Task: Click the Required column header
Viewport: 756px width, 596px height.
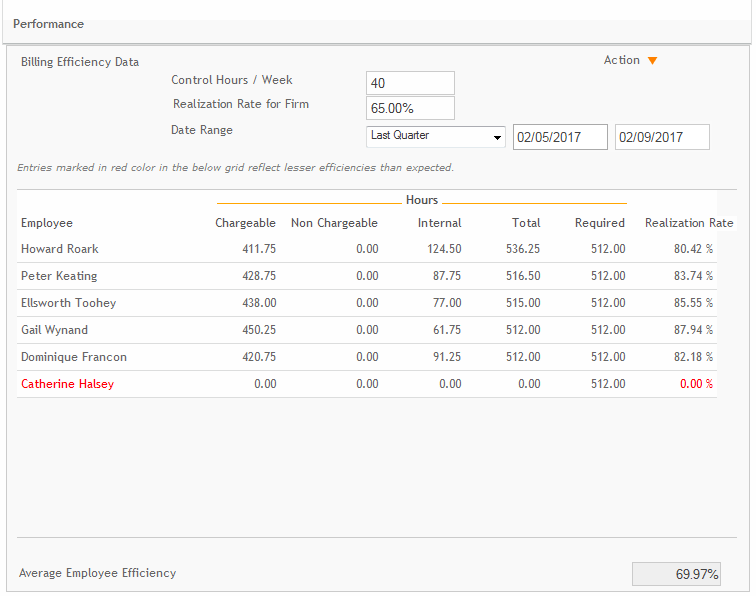Action: pyautogui.click(x=600, y=223)
